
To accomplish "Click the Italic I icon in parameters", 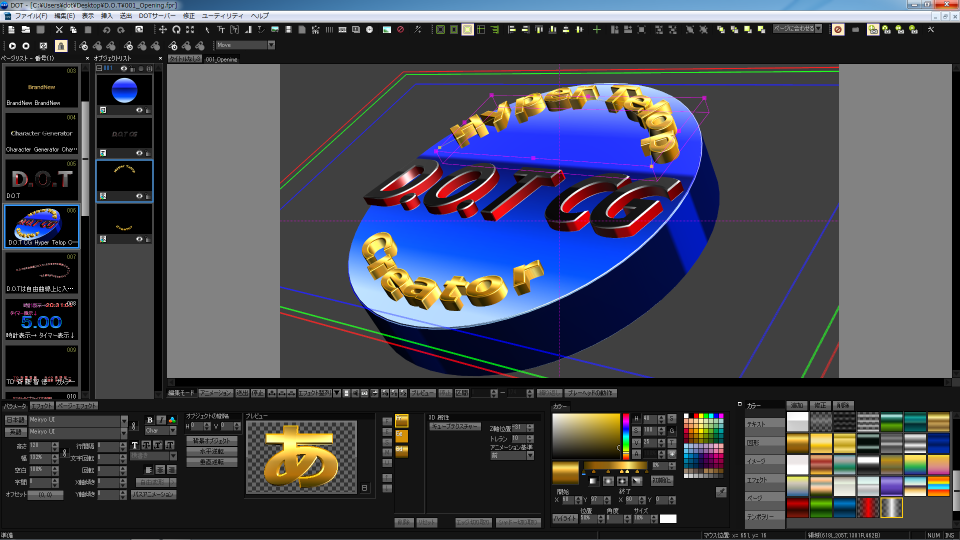I will click(160, 420).
